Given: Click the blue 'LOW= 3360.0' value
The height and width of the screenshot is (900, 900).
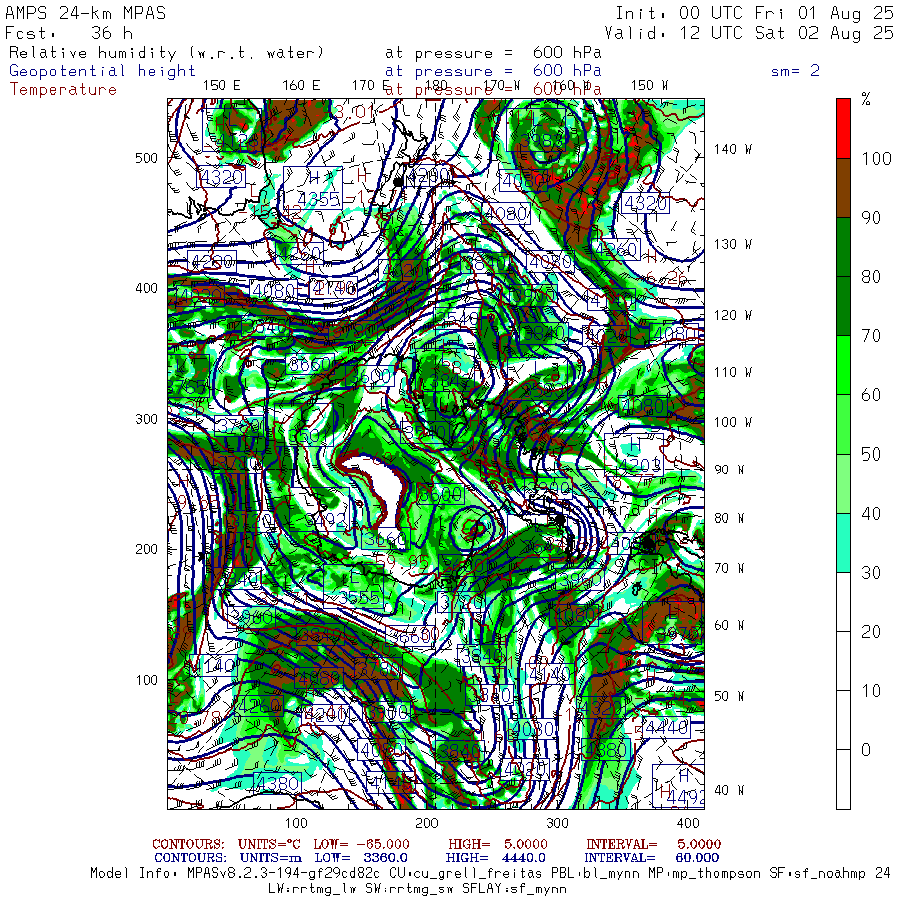Looking at the screenshot, I should [361, 858].
